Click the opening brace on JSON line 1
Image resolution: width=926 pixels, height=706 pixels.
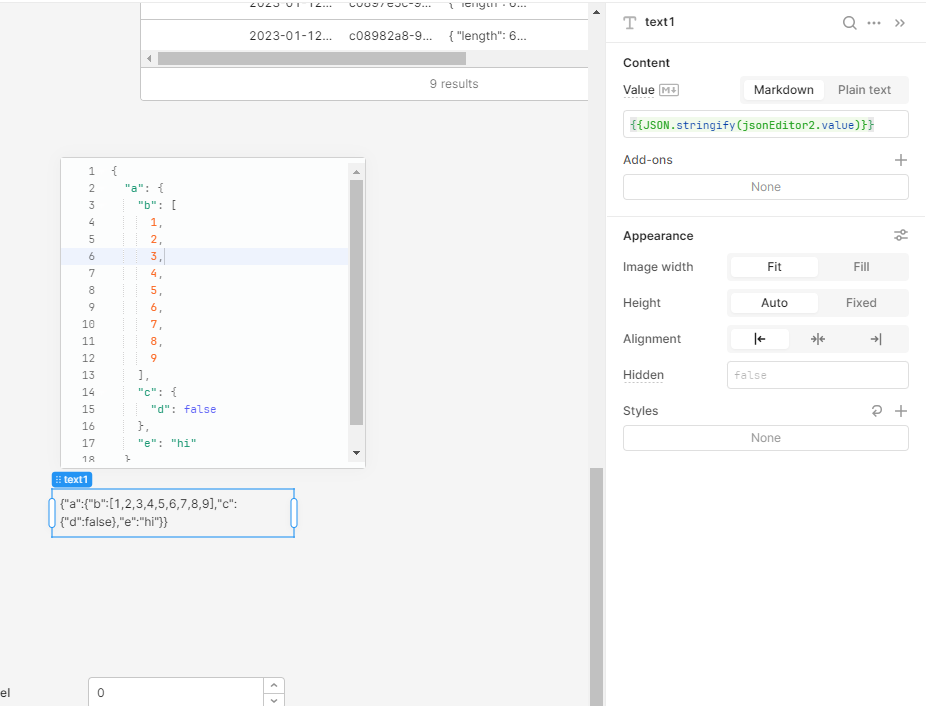[x=114, y=171]
